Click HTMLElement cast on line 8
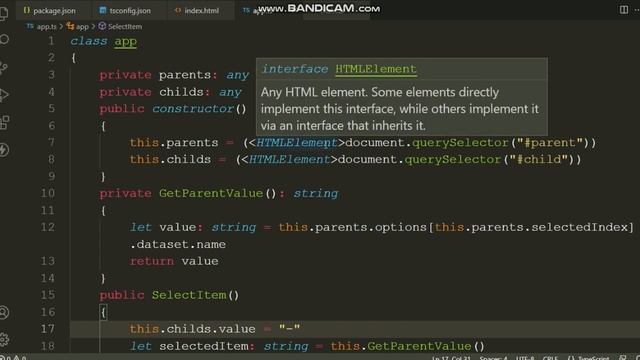Image resolution: width=640 pixels, height=360 pixels. [289, 160]
